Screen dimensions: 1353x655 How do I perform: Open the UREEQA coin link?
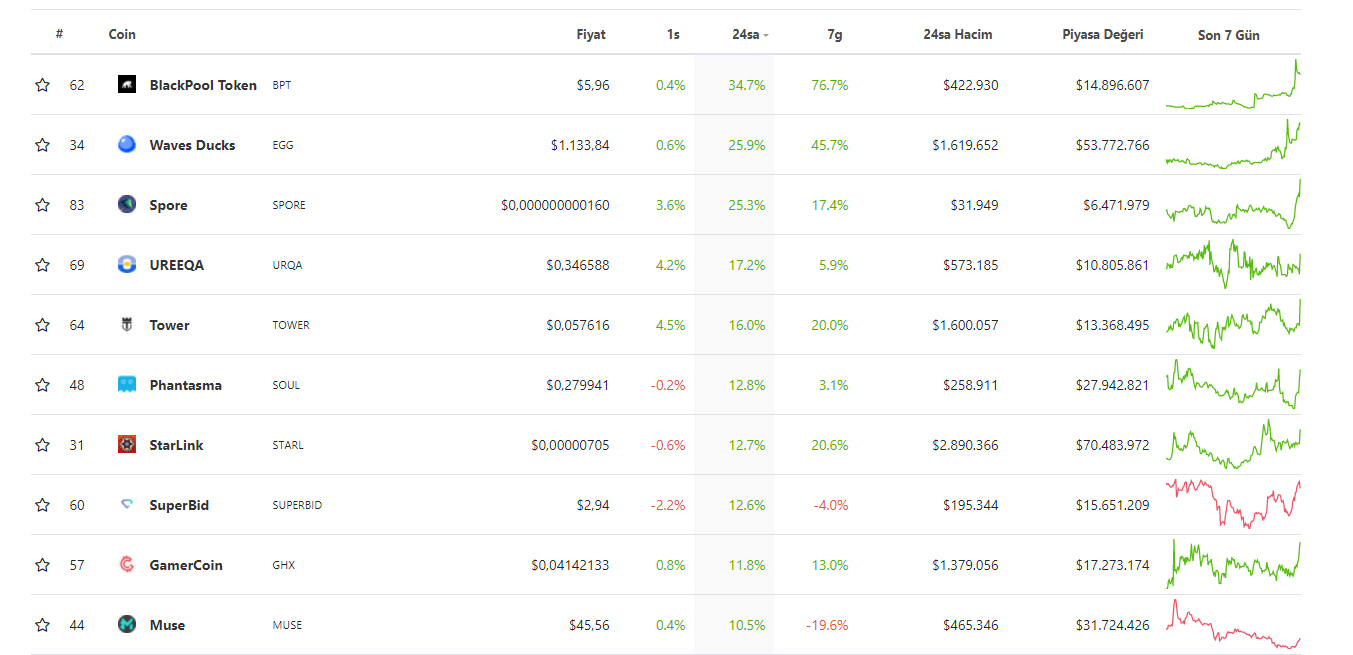[x=176, y=265]
